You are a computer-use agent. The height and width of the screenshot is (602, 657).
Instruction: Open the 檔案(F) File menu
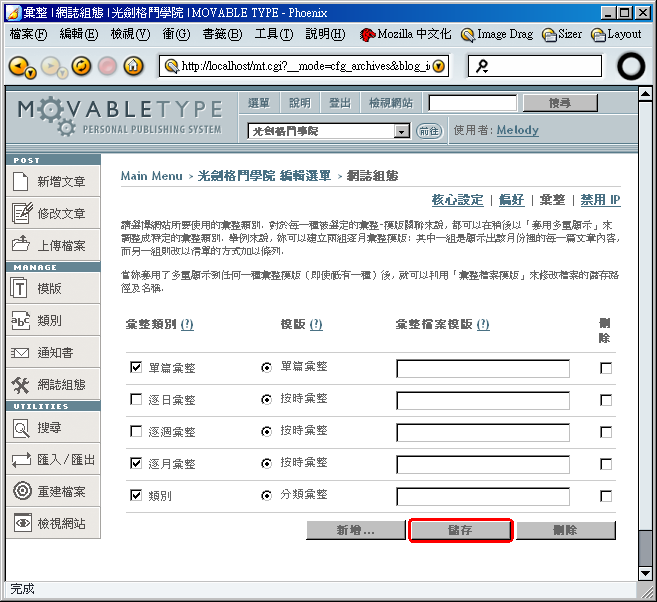(28, 34)
